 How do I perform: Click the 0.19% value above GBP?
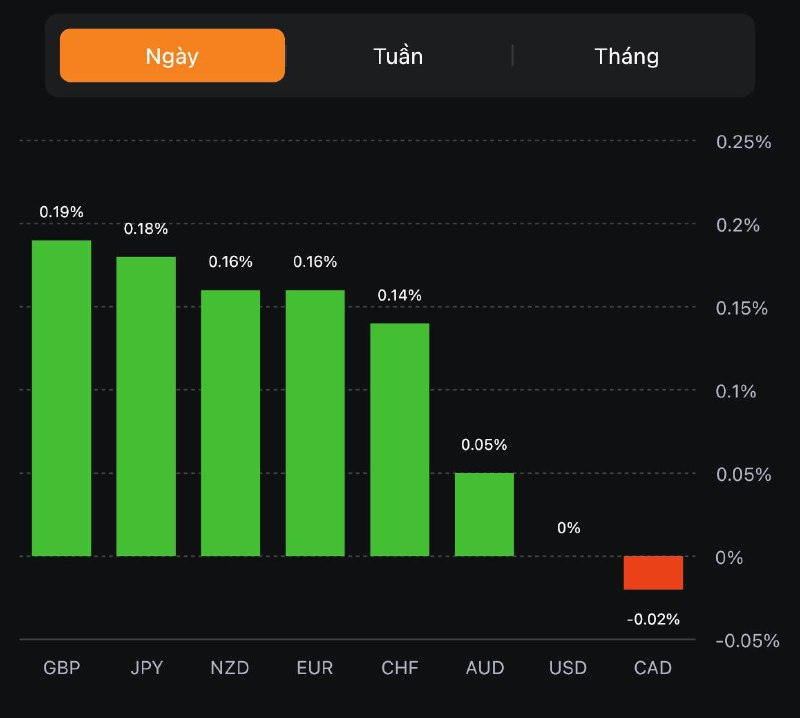(61, 212)
